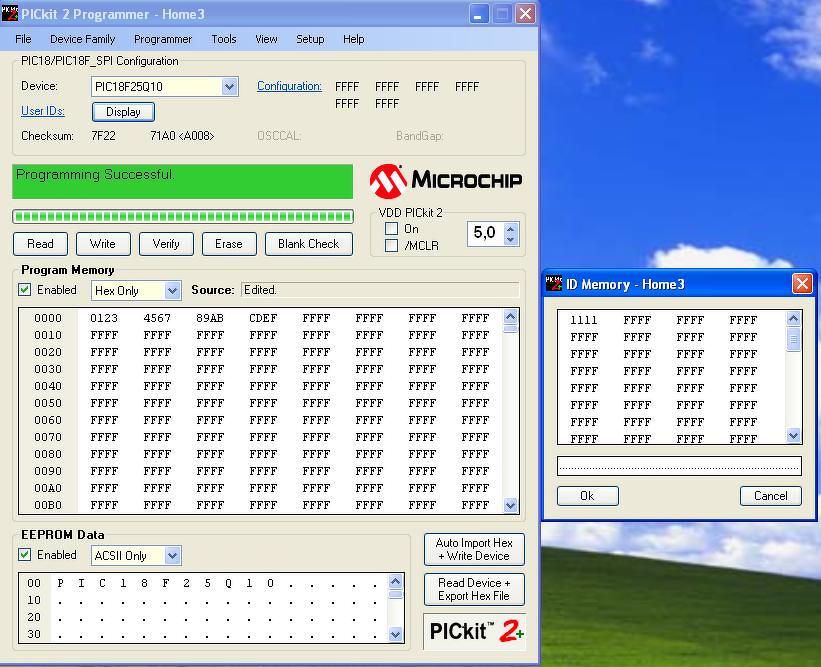Viewport: 821px width, 667px height.
Task: Minimize the PICkit 2 Programmer window
Action: [478, 14]
